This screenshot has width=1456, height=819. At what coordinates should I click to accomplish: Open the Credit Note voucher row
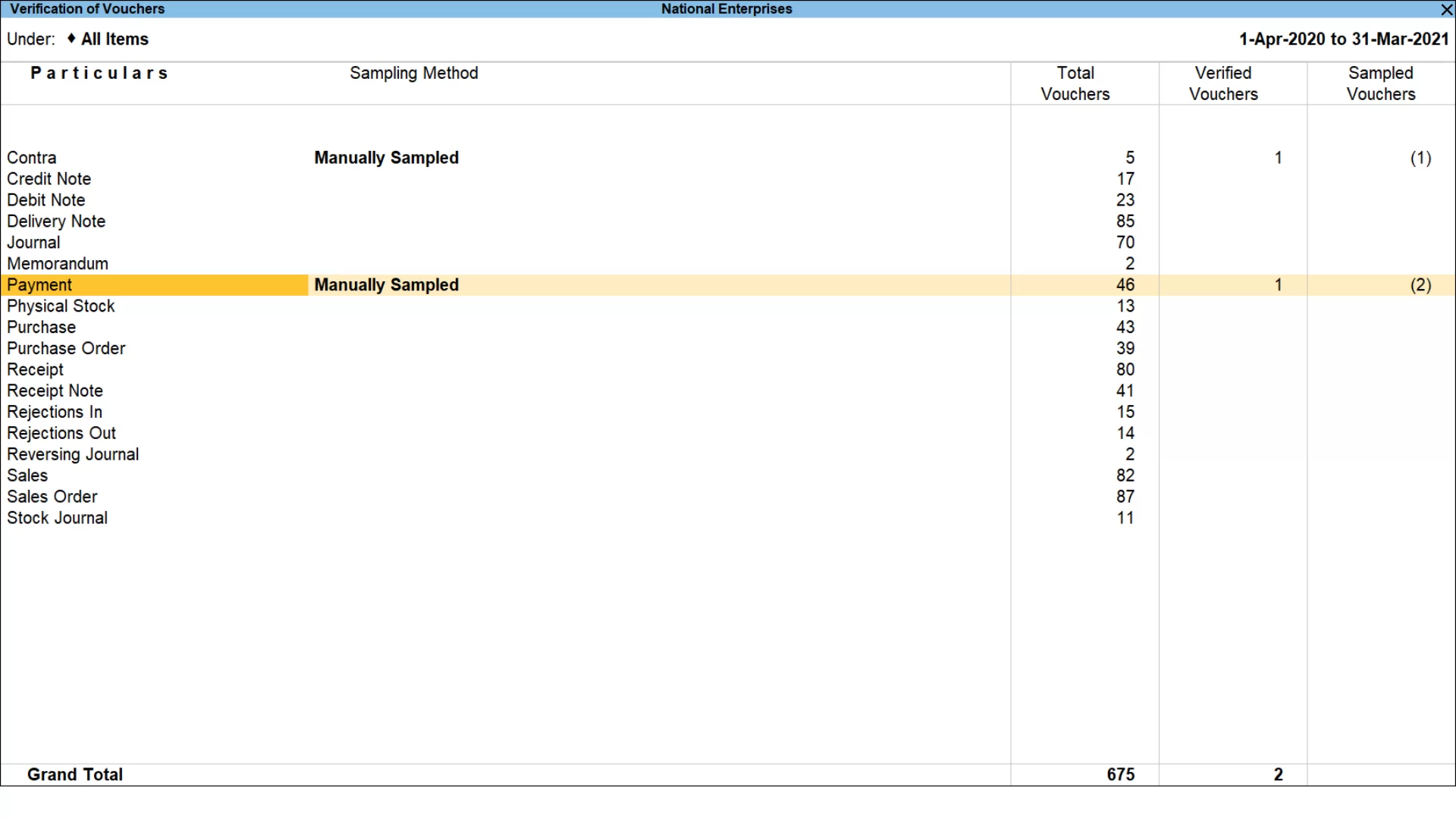tap(728, 179)
